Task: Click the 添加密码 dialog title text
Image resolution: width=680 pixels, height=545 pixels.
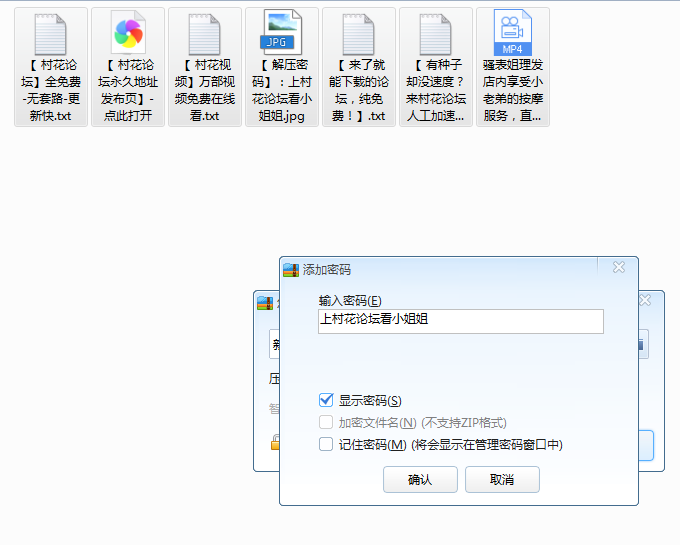Action: click(x=327, y=270)
